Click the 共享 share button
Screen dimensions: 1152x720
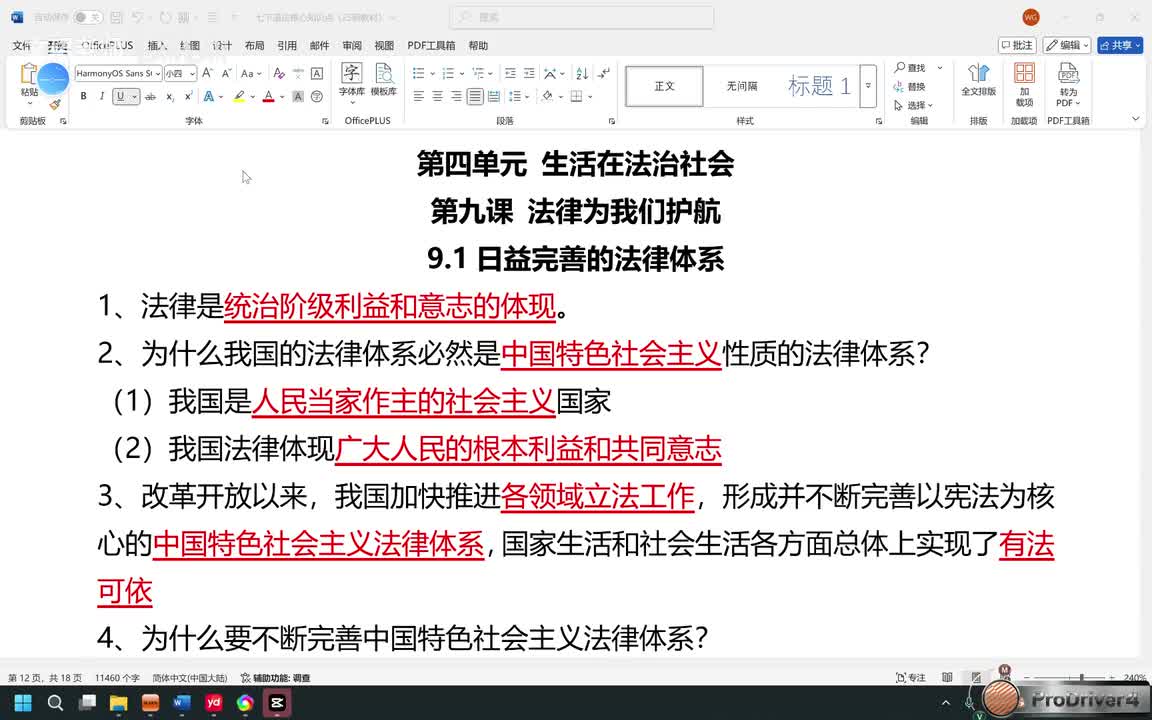1120,46
